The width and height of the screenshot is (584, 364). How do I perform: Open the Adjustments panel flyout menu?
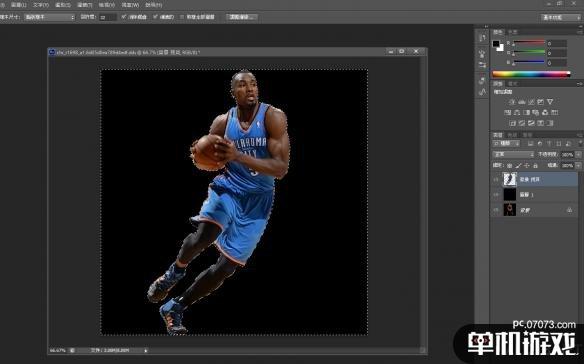[580, 84]
